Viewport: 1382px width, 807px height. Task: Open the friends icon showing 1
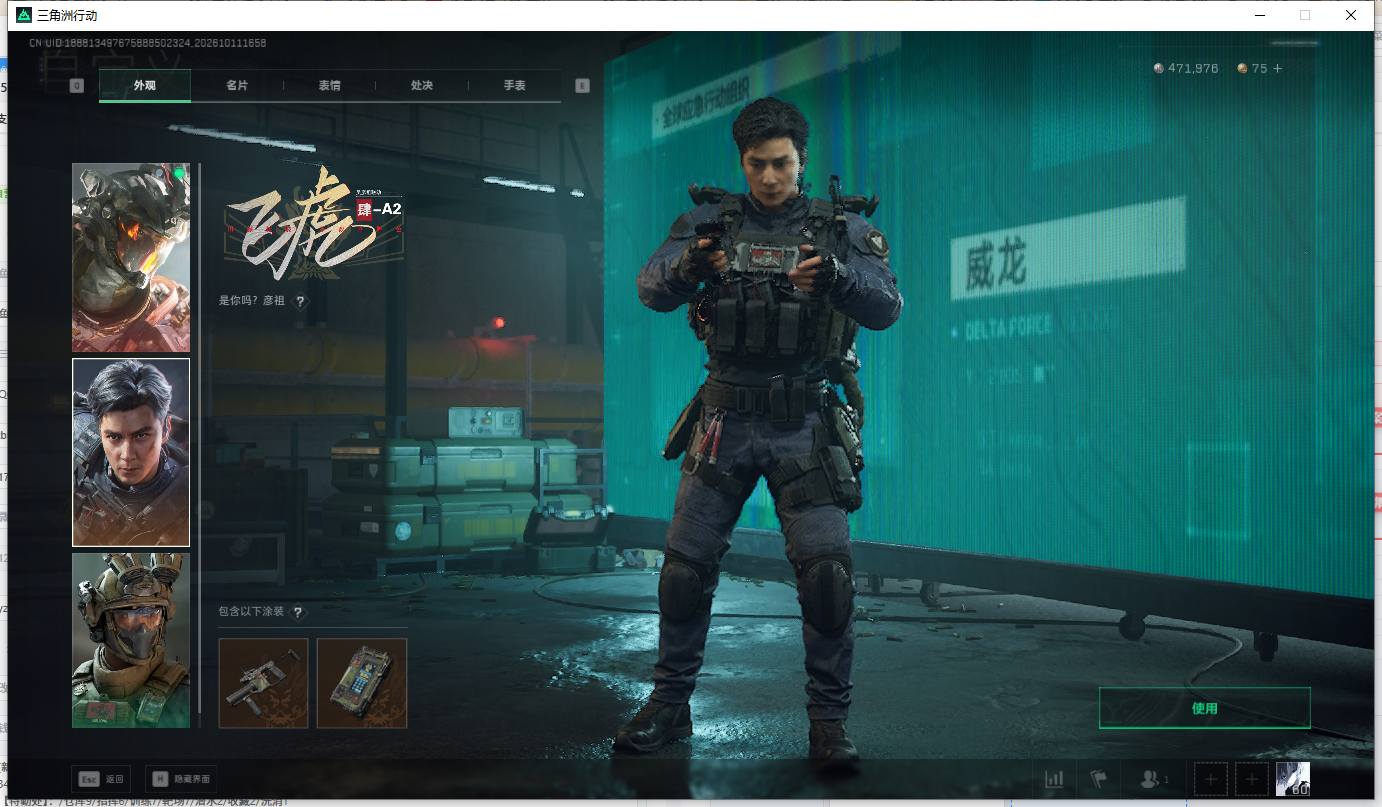tap(1154, 779)
